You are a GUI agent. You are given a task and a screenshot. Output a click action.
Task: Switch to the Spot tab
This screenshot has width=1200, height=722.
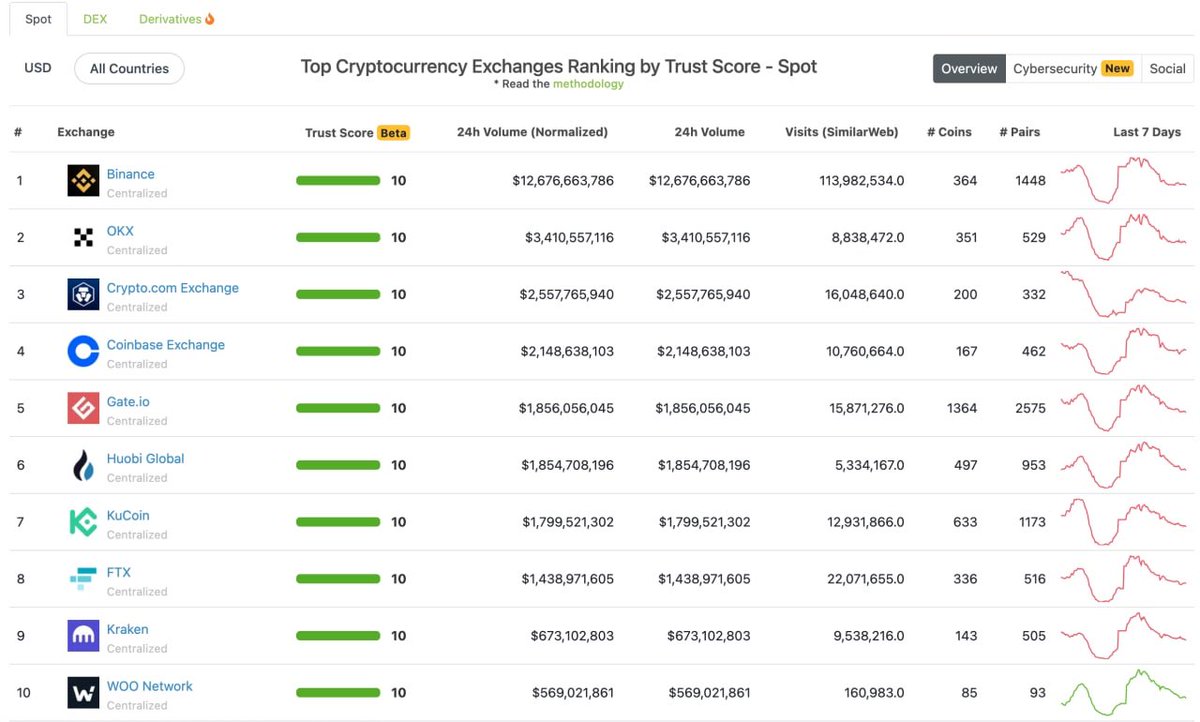[38, 19]
